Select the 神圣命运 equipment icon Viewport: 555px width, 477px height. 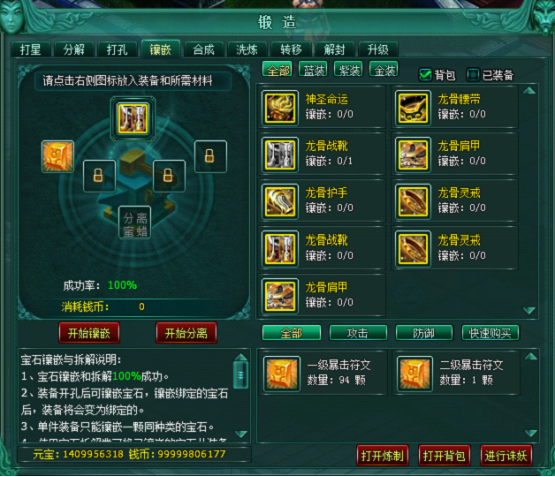point(280,107)
